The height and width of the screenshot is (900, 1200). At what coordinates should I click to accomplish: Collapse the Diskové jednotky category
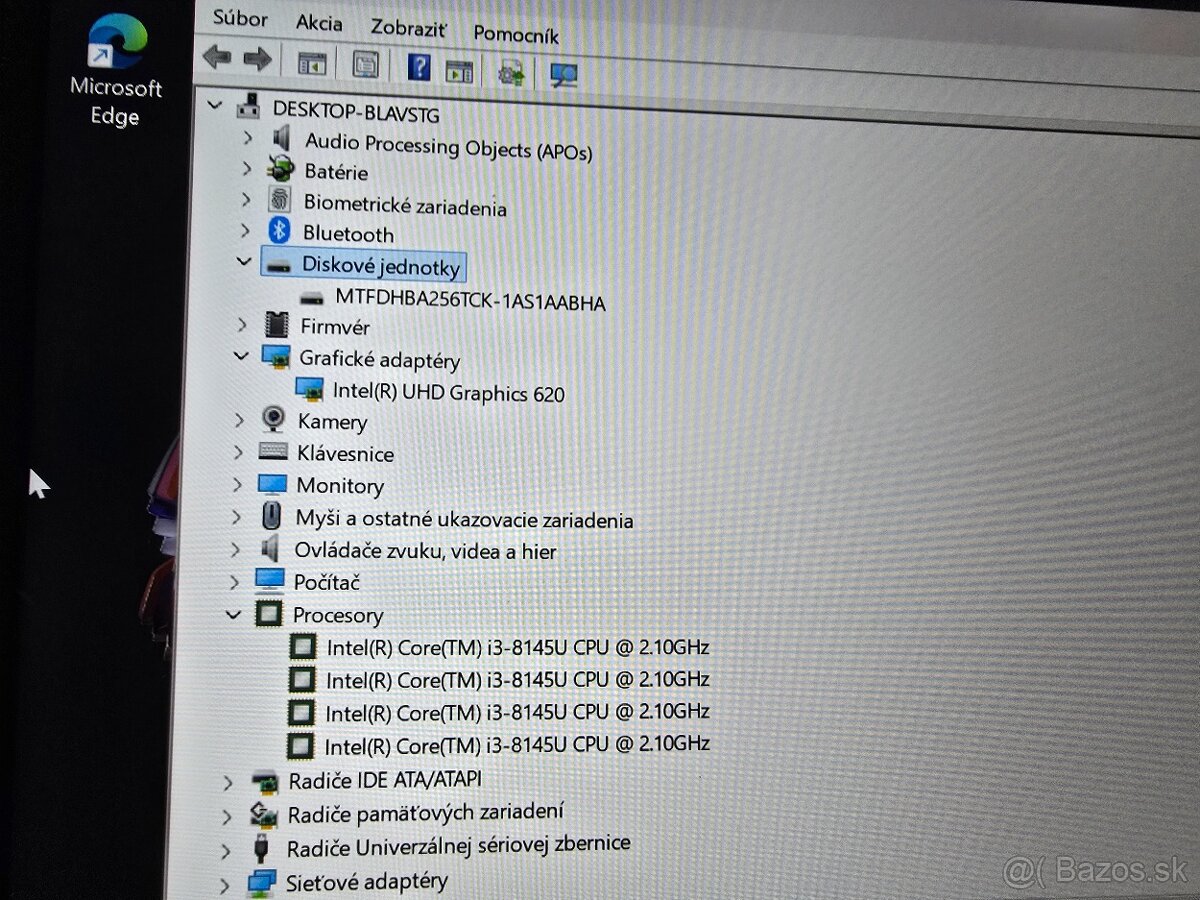click(244, 261)
